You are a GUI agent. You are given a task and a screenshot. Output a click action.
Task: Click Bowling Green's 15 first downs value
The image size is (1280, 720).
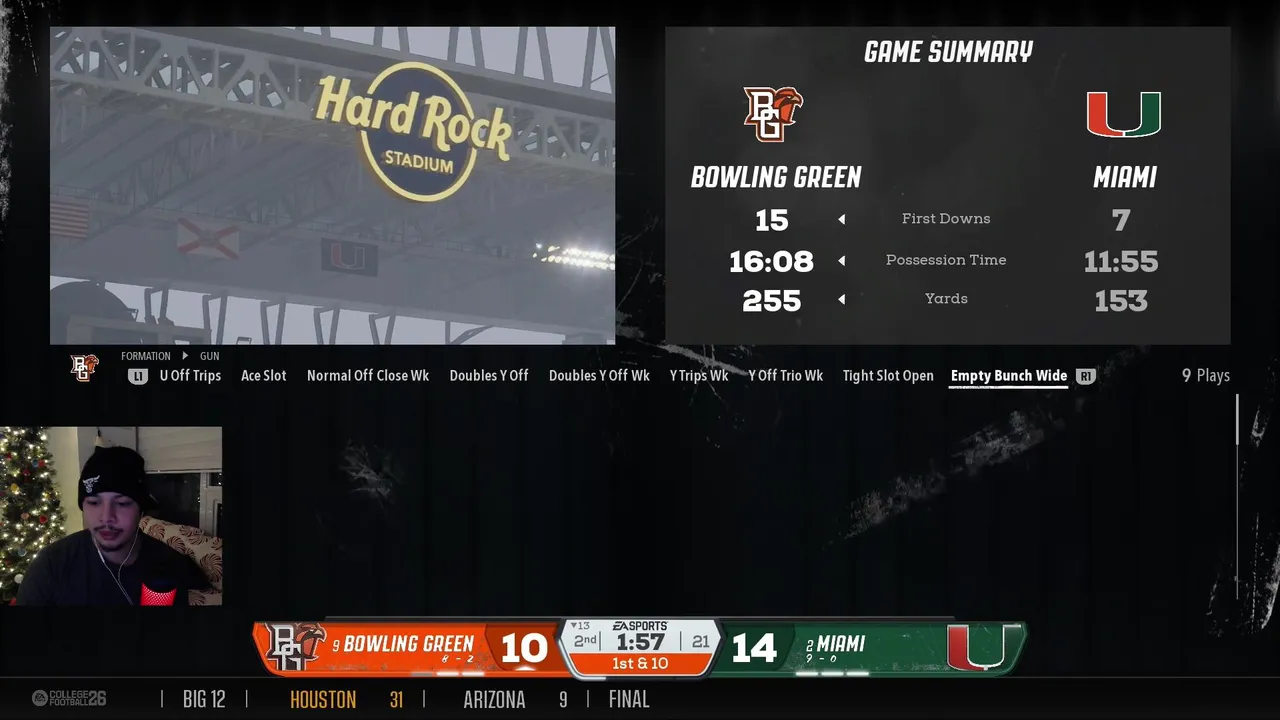pyautogui.click(x=772, y=220)
